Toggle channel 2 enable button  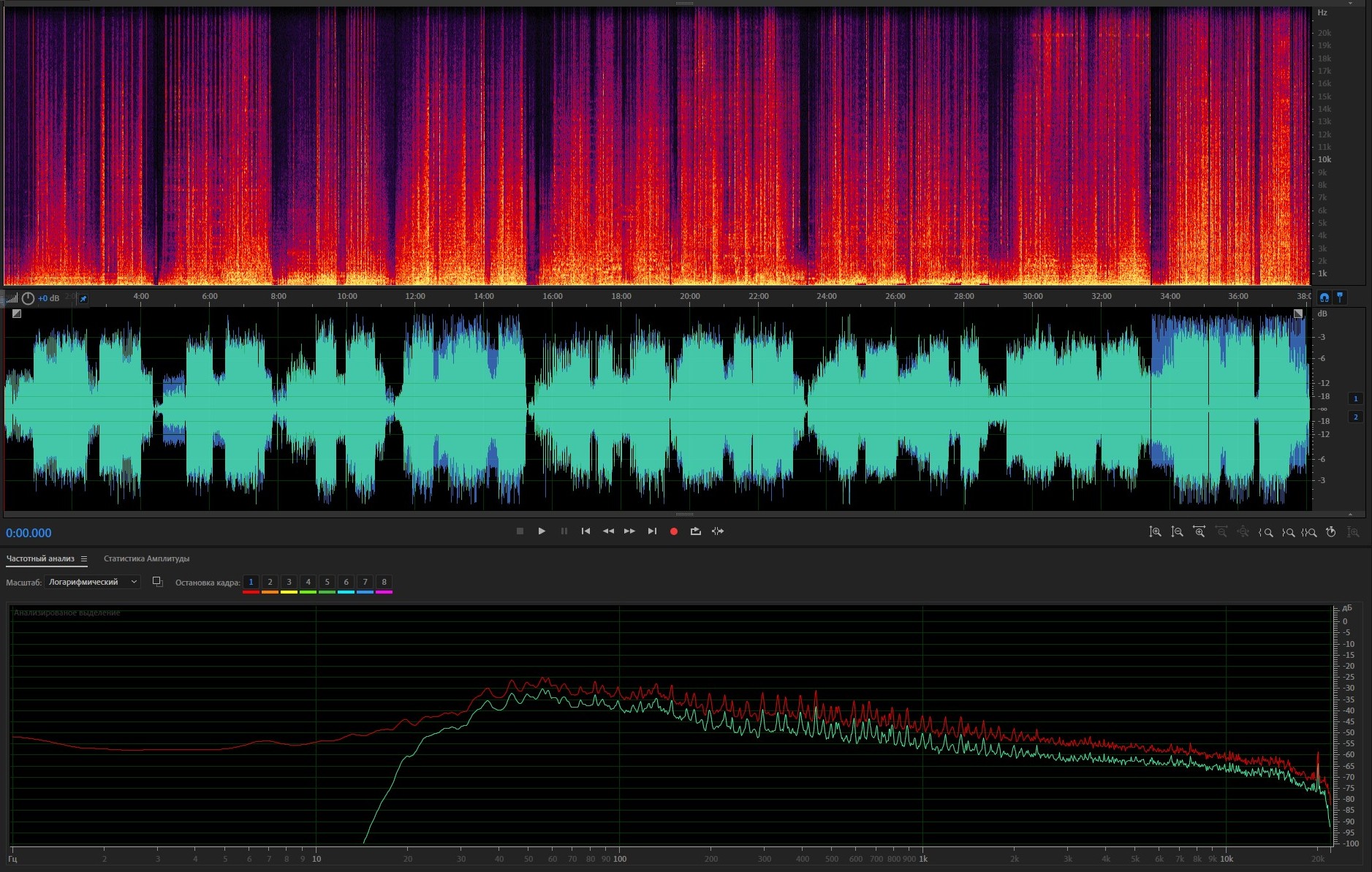point(1355,417)
